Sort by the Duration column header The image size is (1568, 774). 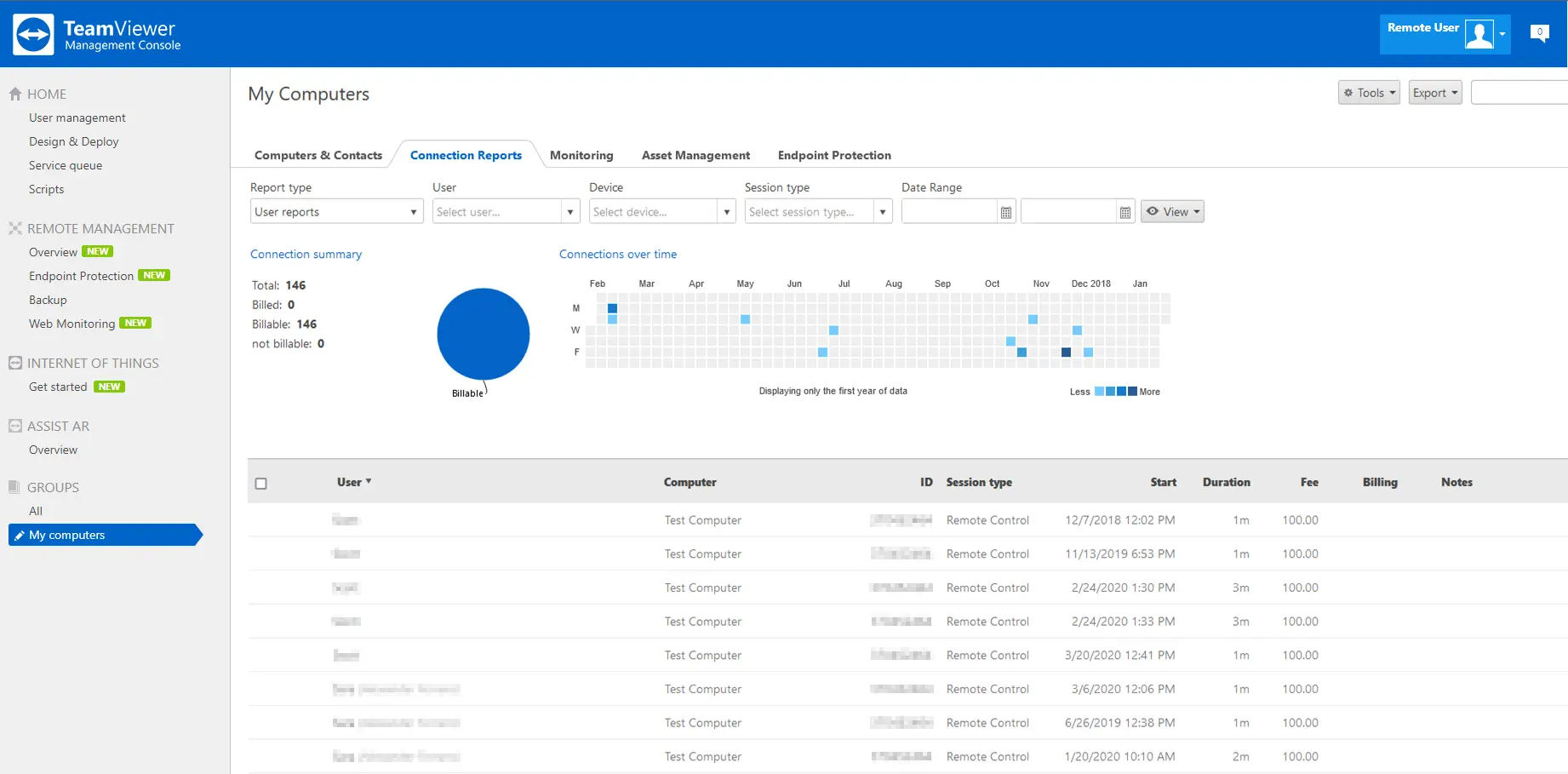click(x=1227, y=482)
